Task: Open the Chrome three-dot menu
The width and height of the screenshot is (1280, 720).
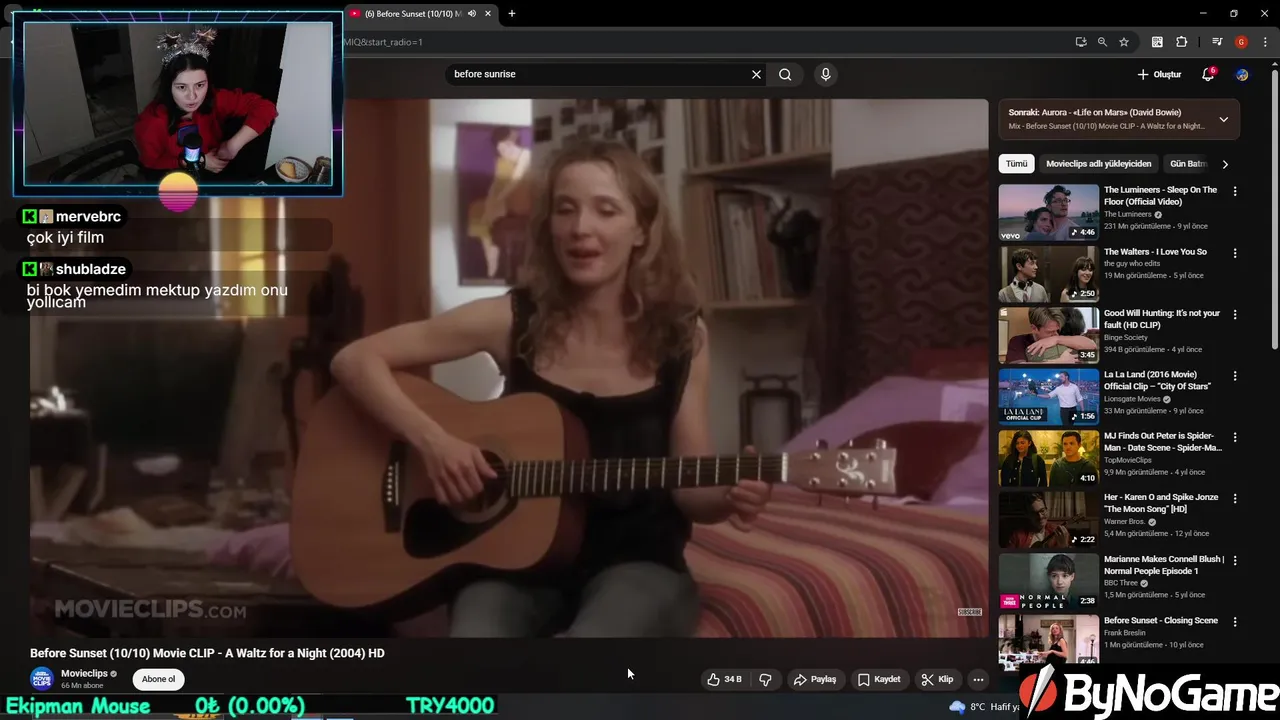Action: pos(1264,42)
